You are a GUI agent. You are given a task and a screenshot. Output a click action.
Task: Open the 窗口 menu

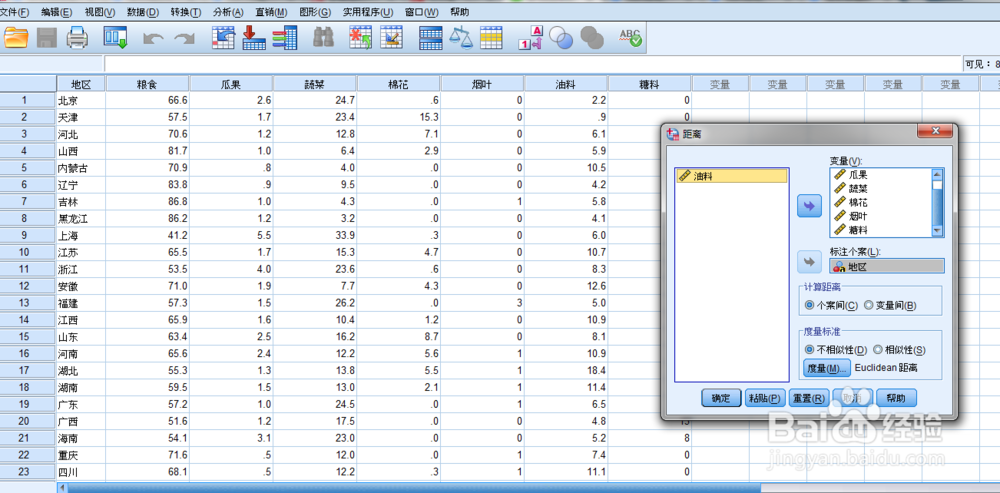click(422, 12)
